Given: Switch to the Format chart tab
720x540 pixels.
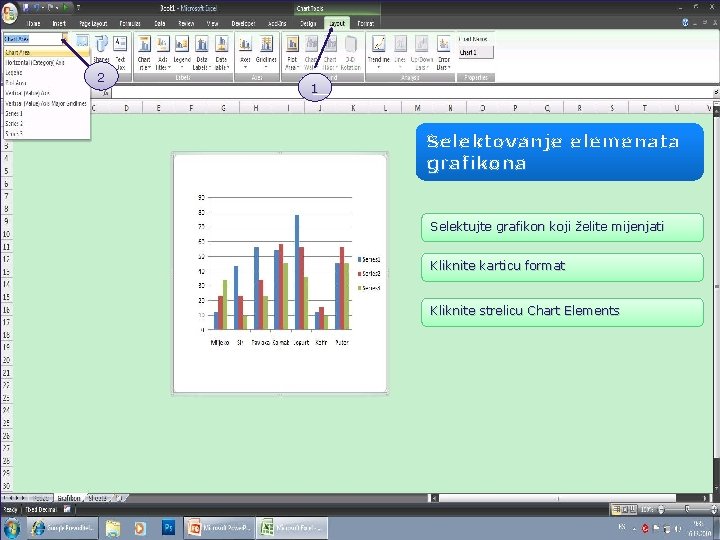Looking at the screenshot, I should click(x=366, y=23).
